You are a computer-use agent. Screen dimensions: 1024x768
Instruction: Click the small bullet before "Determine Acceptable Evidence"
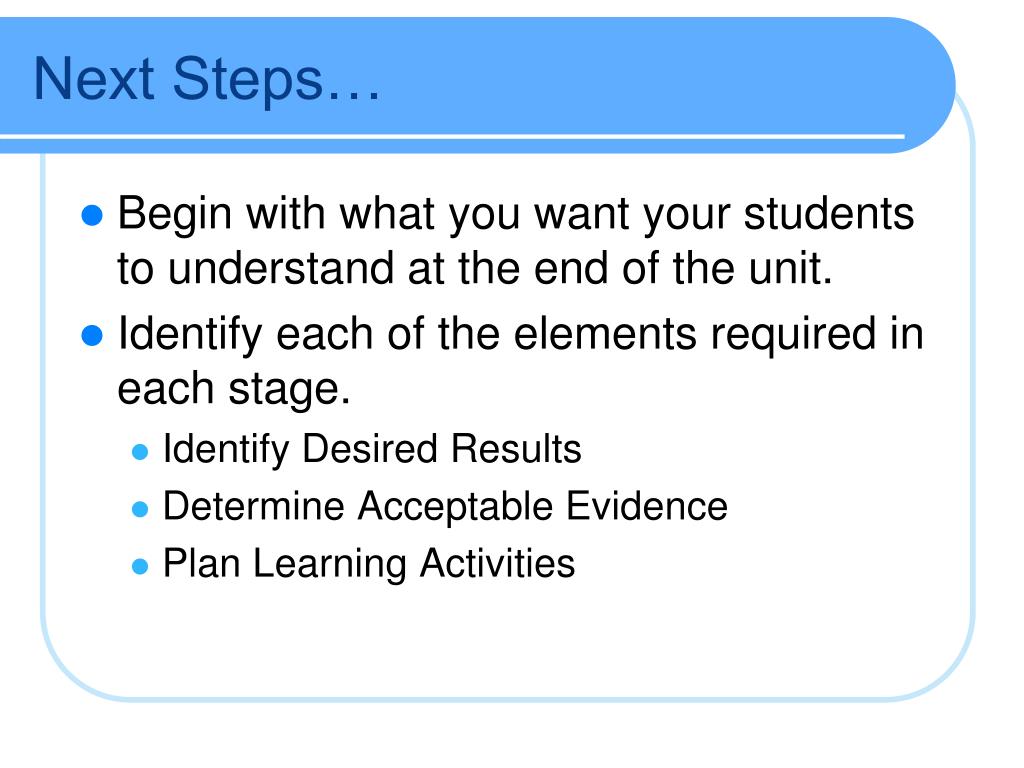tap(140, 509)
